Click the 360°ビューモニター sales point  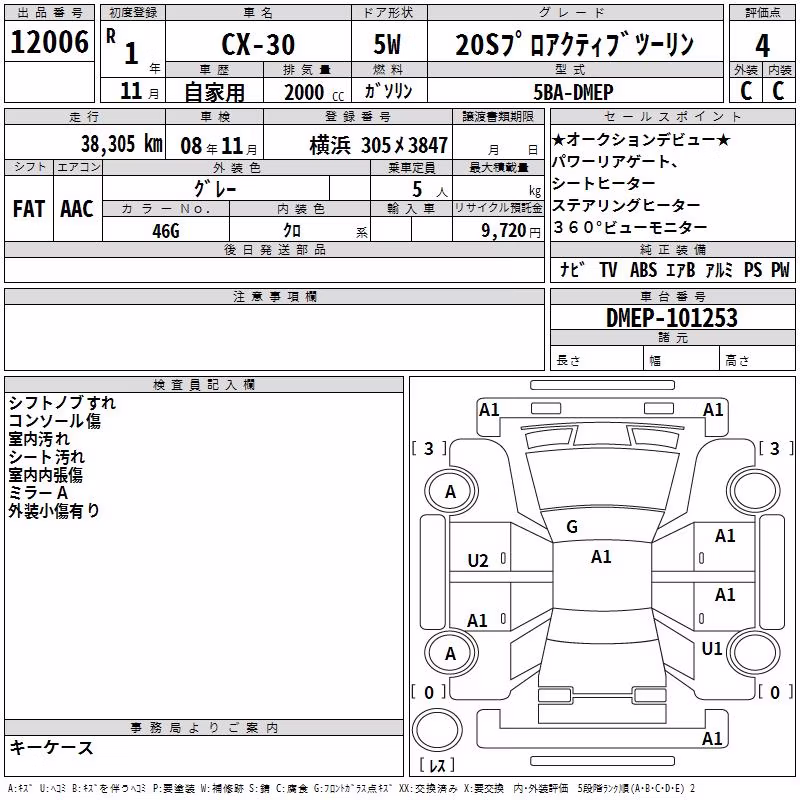[x=630, y=227]
